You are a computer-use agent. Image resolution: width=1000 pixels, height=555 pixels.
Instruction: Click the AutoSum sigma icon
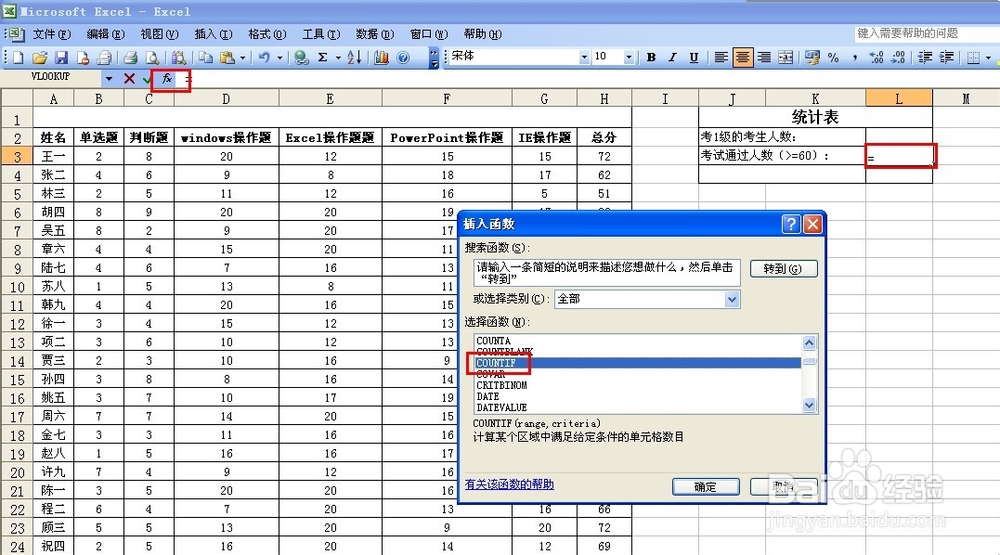(323, 57)
